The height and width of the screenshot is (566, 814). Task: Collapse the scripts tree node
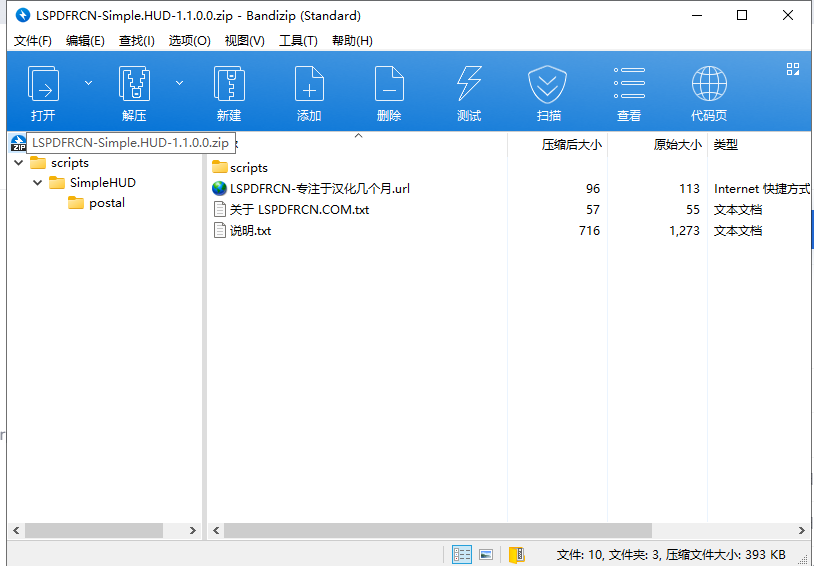click(19, 163)
